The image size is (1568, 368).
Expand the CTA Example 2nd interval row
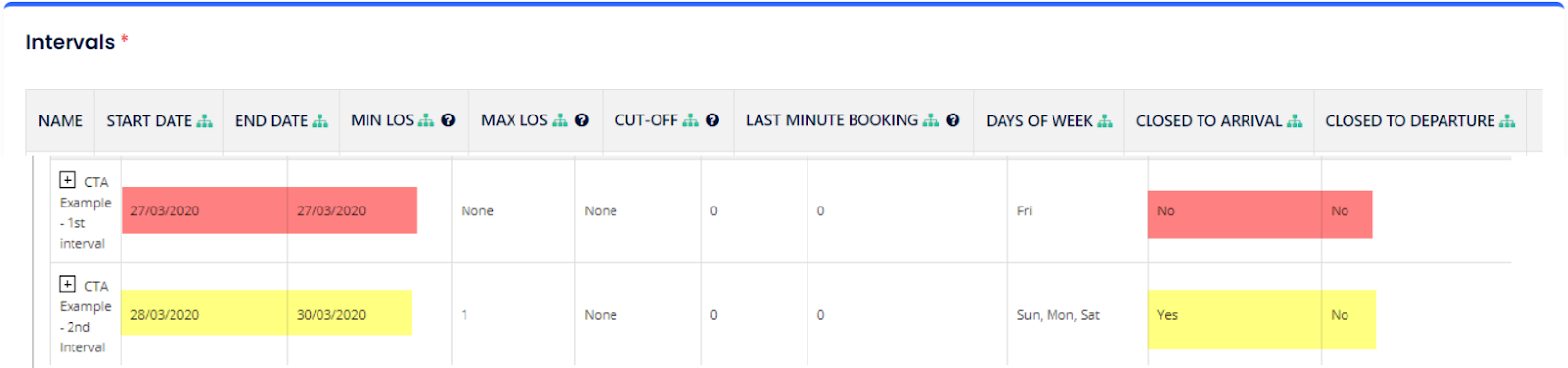(68, 284)
